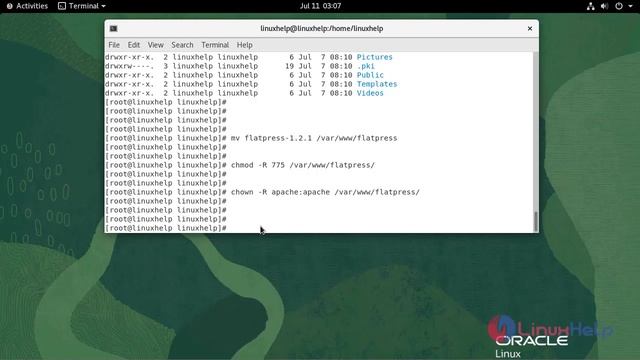The width and height of the screenshot is (640, 360).
Task: Open the File menu
Action: click(x=114, y=45)
